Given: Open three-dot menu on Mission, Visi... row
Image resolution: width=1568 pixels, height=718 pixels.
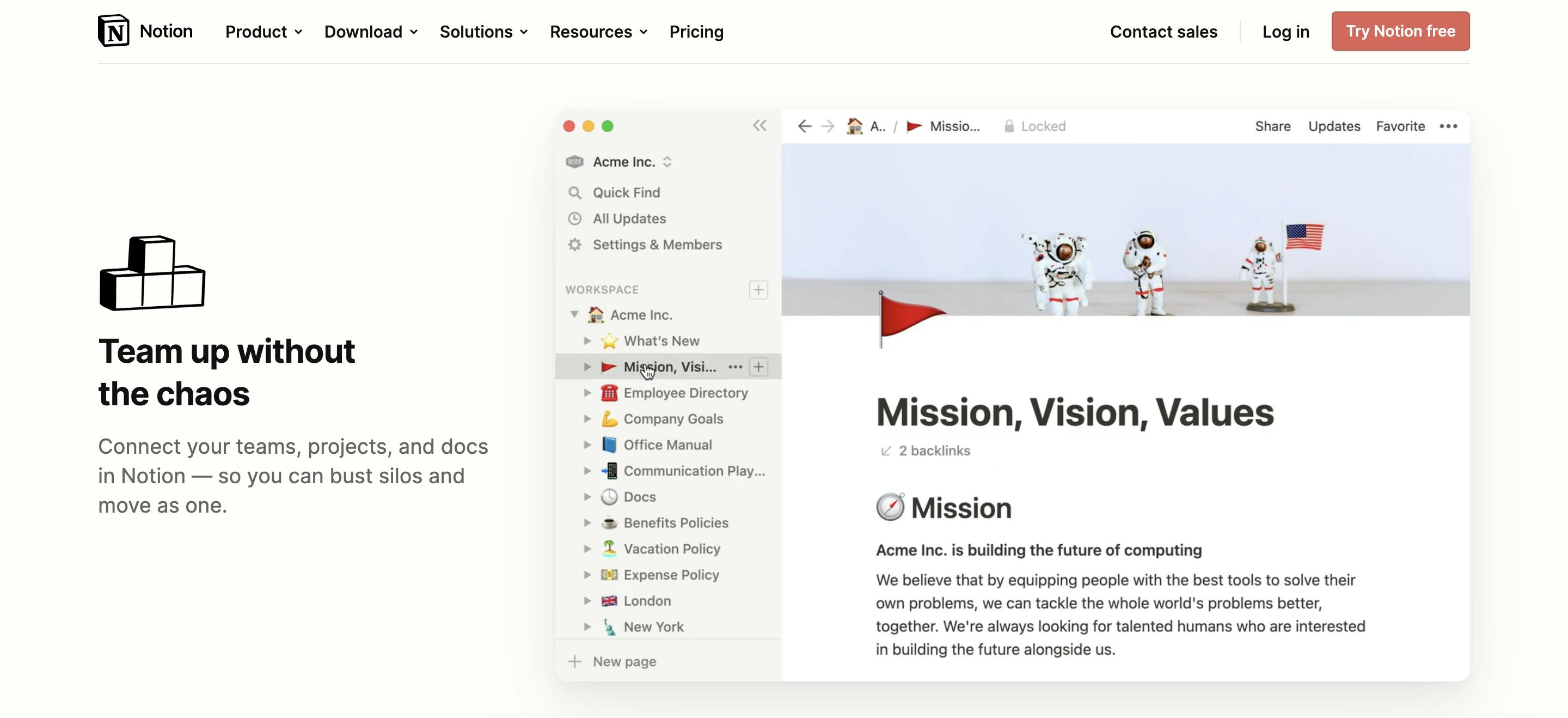Looking at the screenshot, I should (736, 367).
